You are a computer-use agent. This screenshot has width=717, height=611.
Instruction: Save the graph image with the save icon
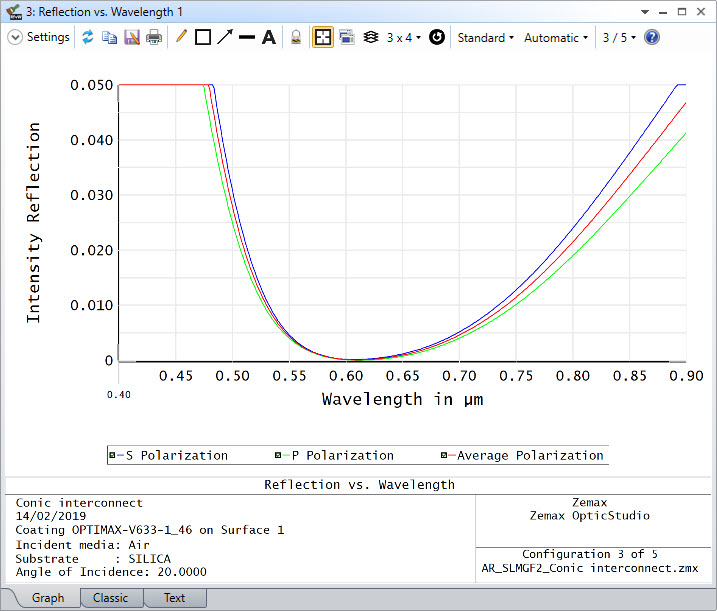tap(132, 37)
